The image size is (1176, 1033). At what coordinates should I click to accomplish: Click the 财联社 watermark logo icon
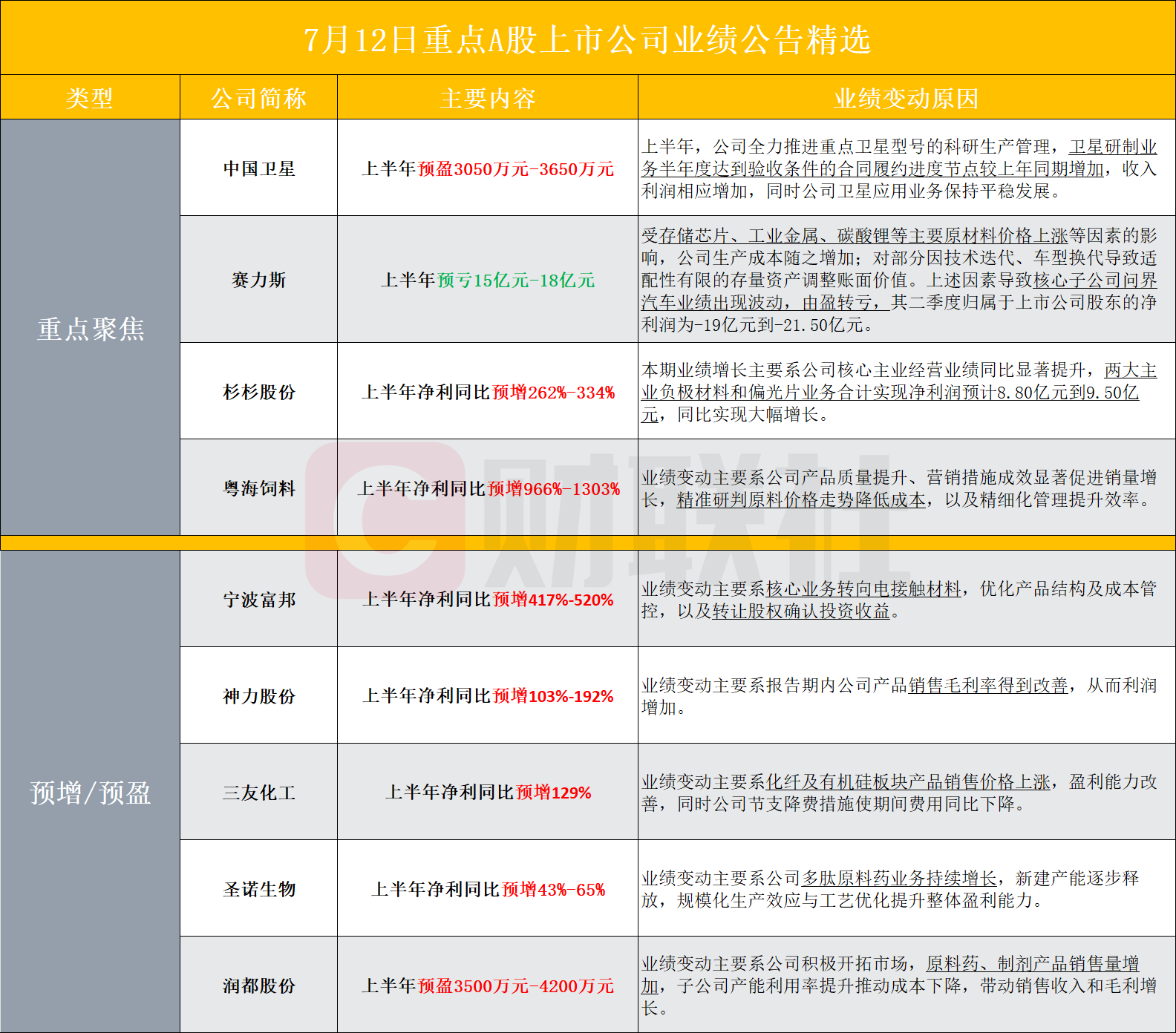386,521
